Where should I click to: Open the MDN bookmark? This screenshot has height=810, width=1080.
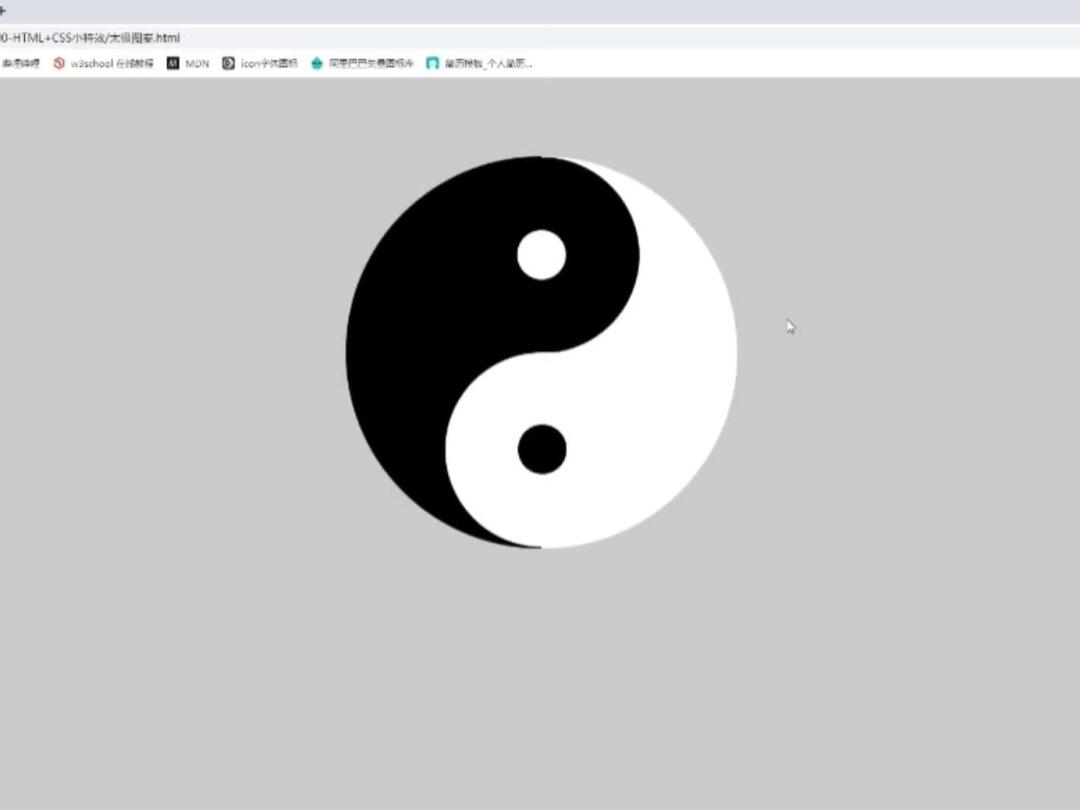188,63
